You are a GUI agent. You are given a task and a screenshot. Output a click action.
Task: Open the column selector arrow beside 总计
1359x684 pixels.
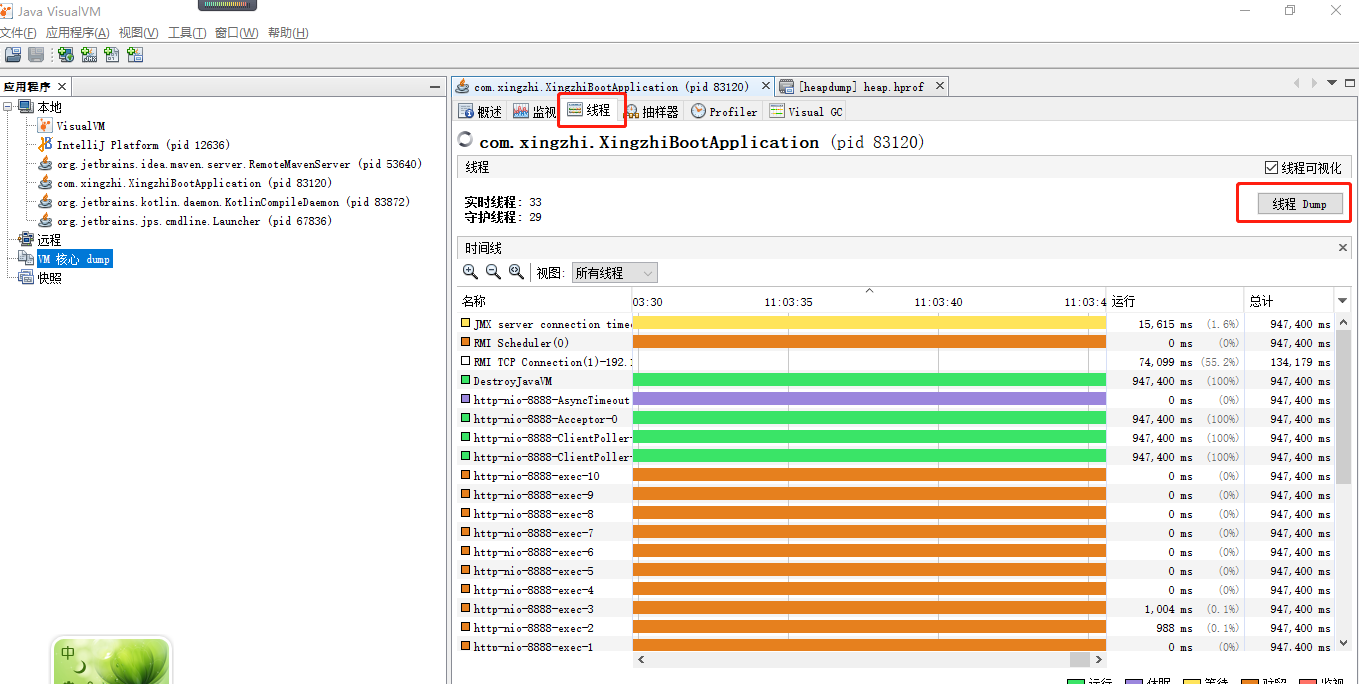1343,301
